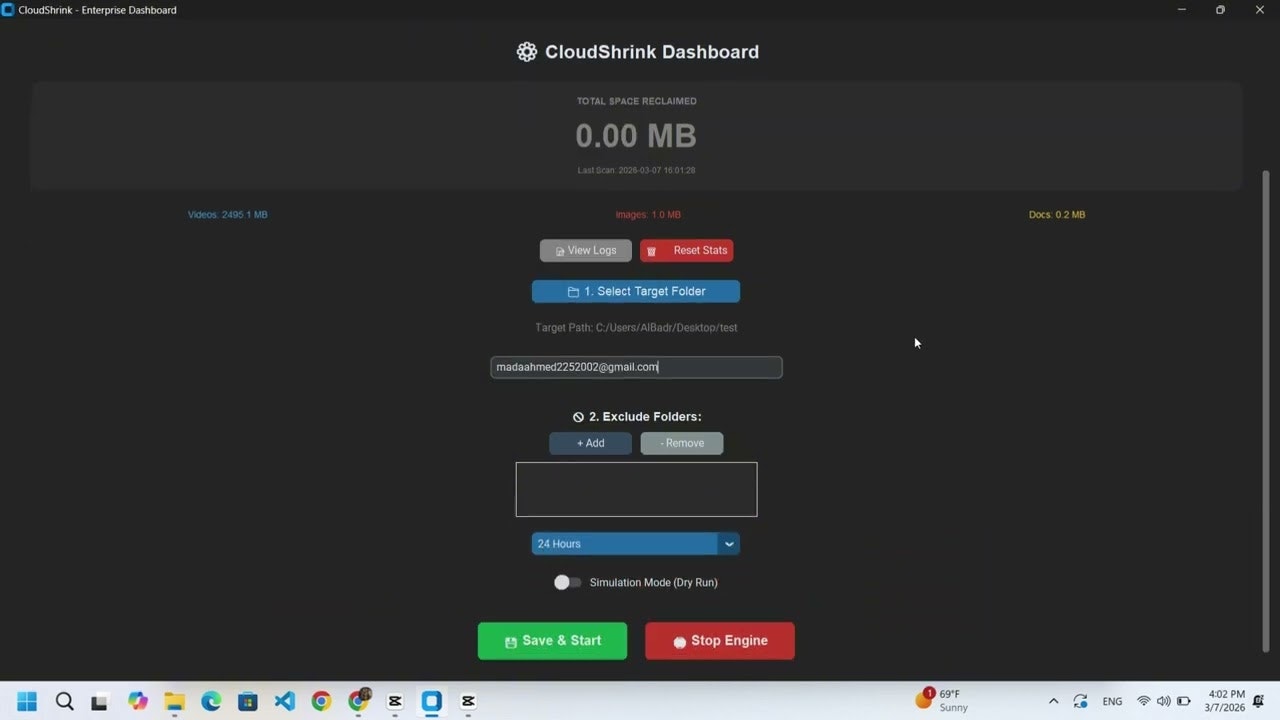Click the save icon on Save & Start
Viewport: 1280px width, 720px height.
pos(511,640)
